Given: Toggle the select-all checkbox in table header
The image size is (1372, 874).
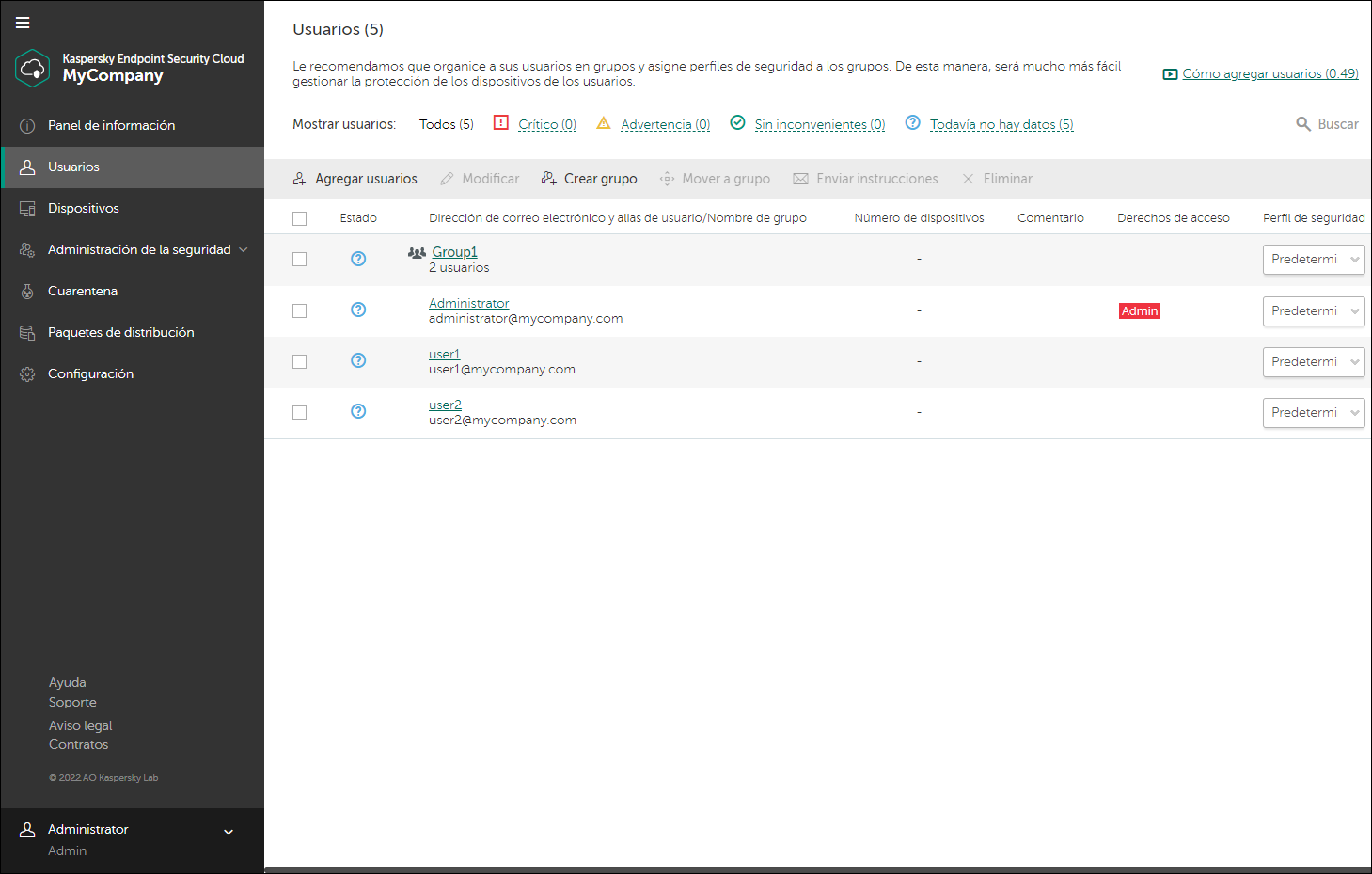Looking at the screenshot, I should [x=300, y=219].
